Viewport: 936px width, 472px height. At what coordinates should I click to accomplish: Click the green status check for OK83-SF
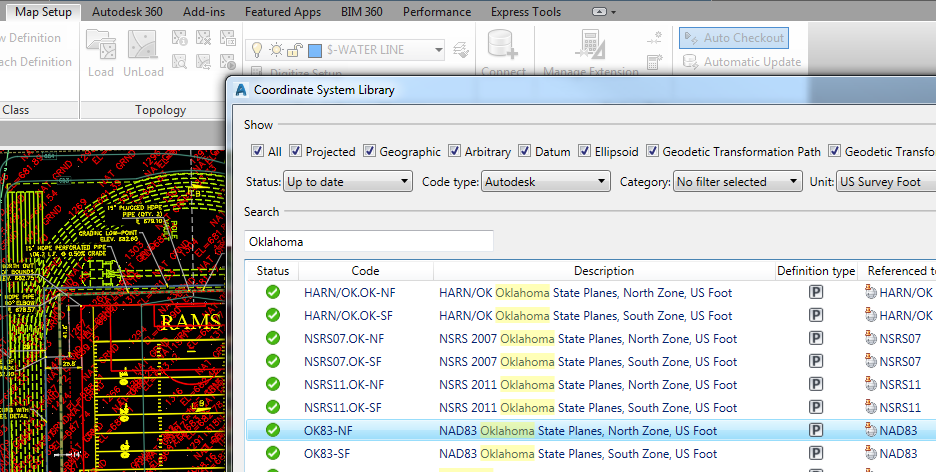[273, 454]
